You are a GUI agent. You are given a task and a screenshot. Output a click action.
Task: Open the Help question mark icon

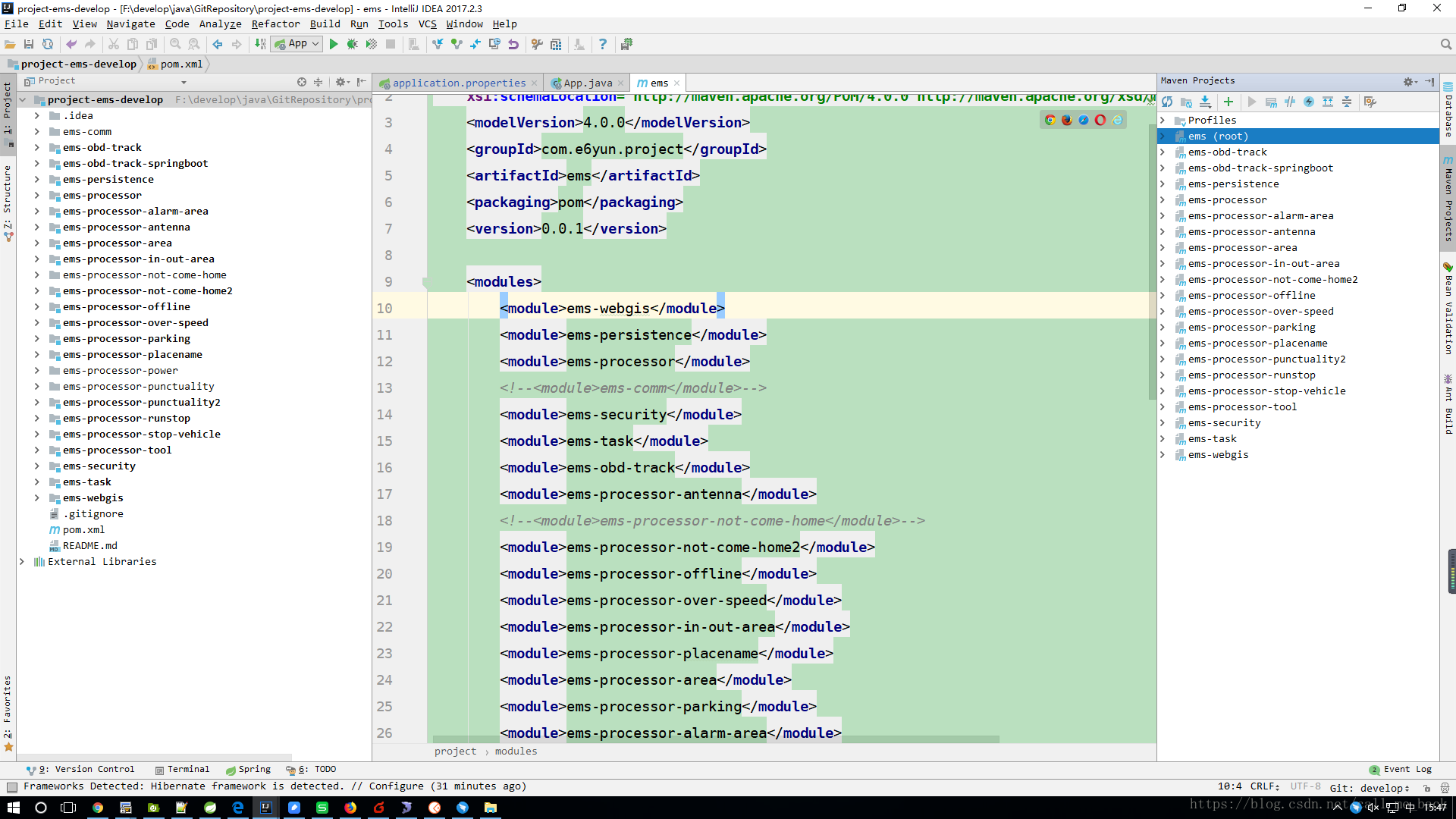[603, 44]
